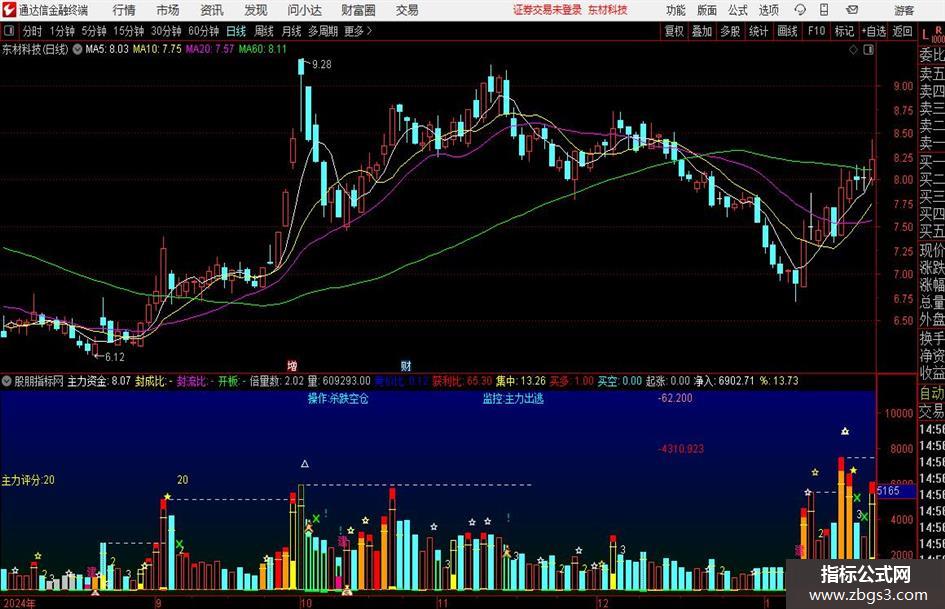Switch to 分时 chart period
This screenshot has width=945, height=609.
(x=33, y=31)
